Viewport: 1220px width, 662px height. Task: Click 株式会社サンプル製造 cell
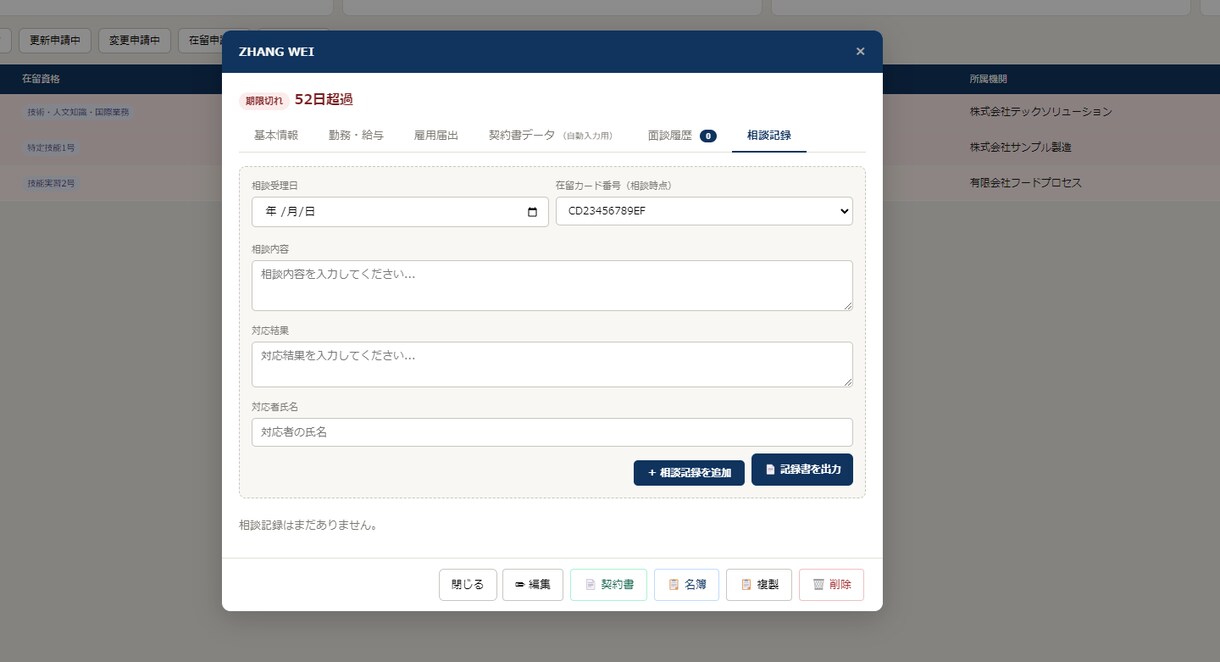coord(1020,148)
